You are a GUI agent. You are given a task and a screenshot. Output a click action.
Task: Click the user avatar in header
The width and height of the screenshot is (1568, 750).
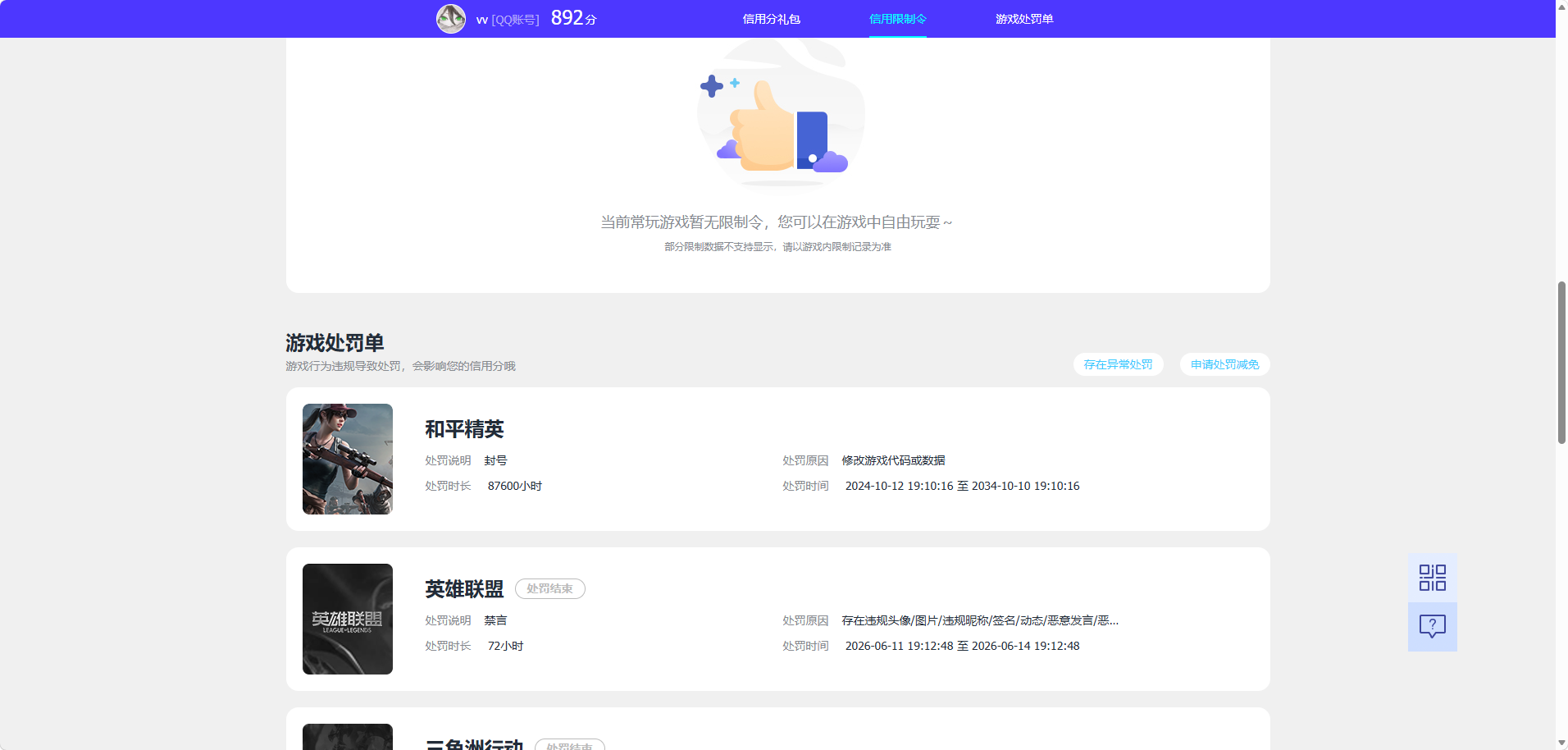451,19
